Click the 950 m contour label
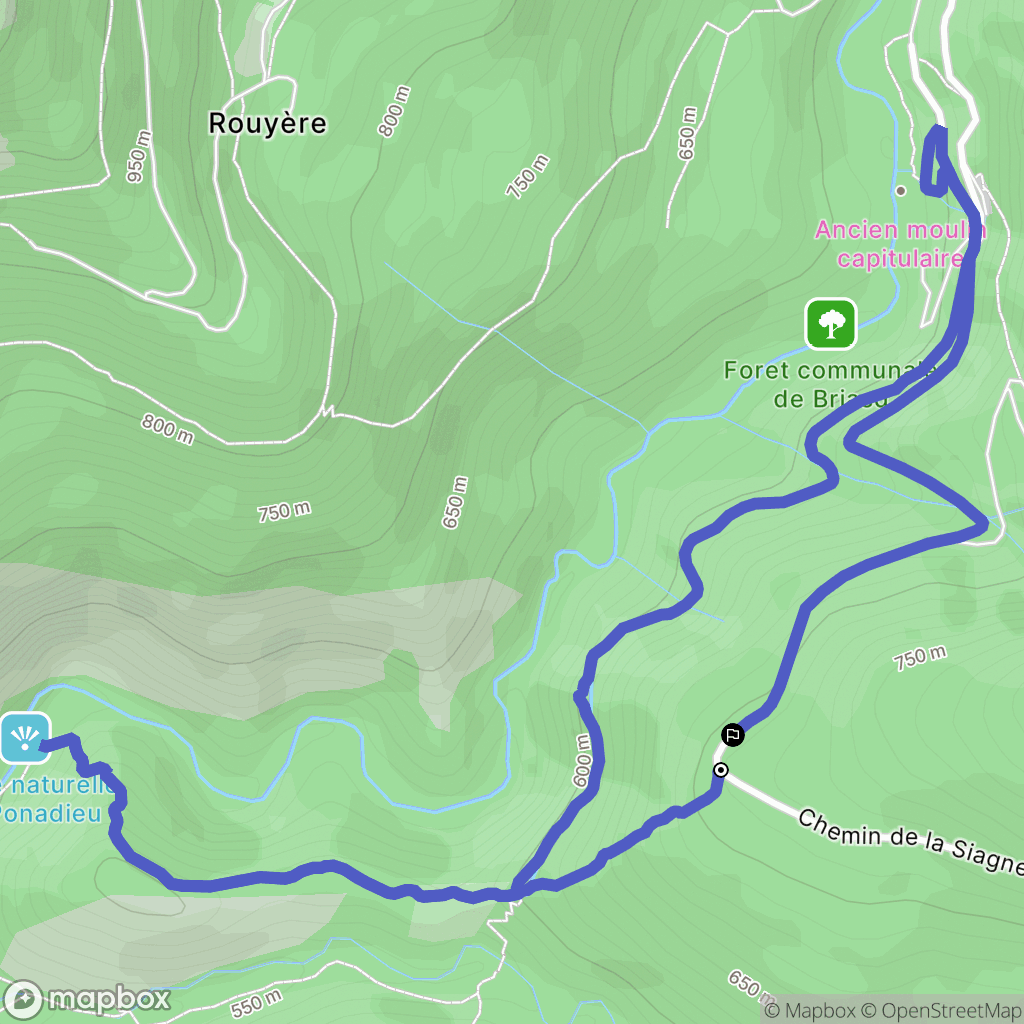 [x=139, y=157]
